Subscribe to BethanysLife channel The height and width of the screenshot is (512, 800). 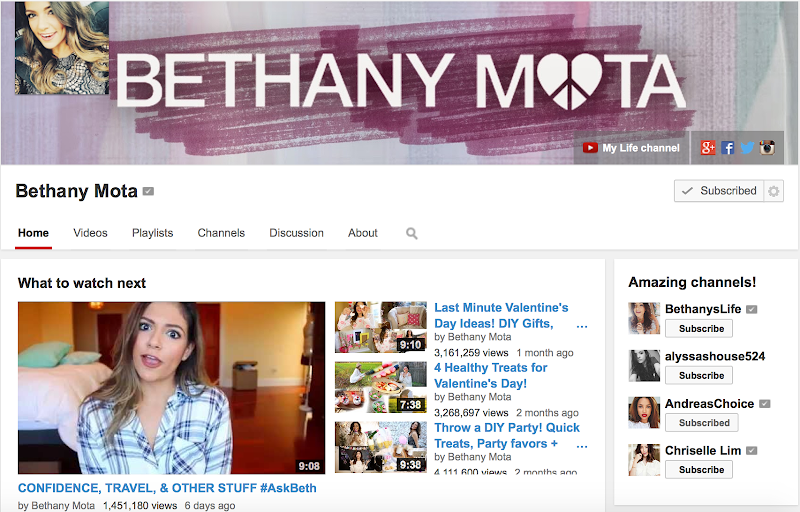click(x=698, y=328)
